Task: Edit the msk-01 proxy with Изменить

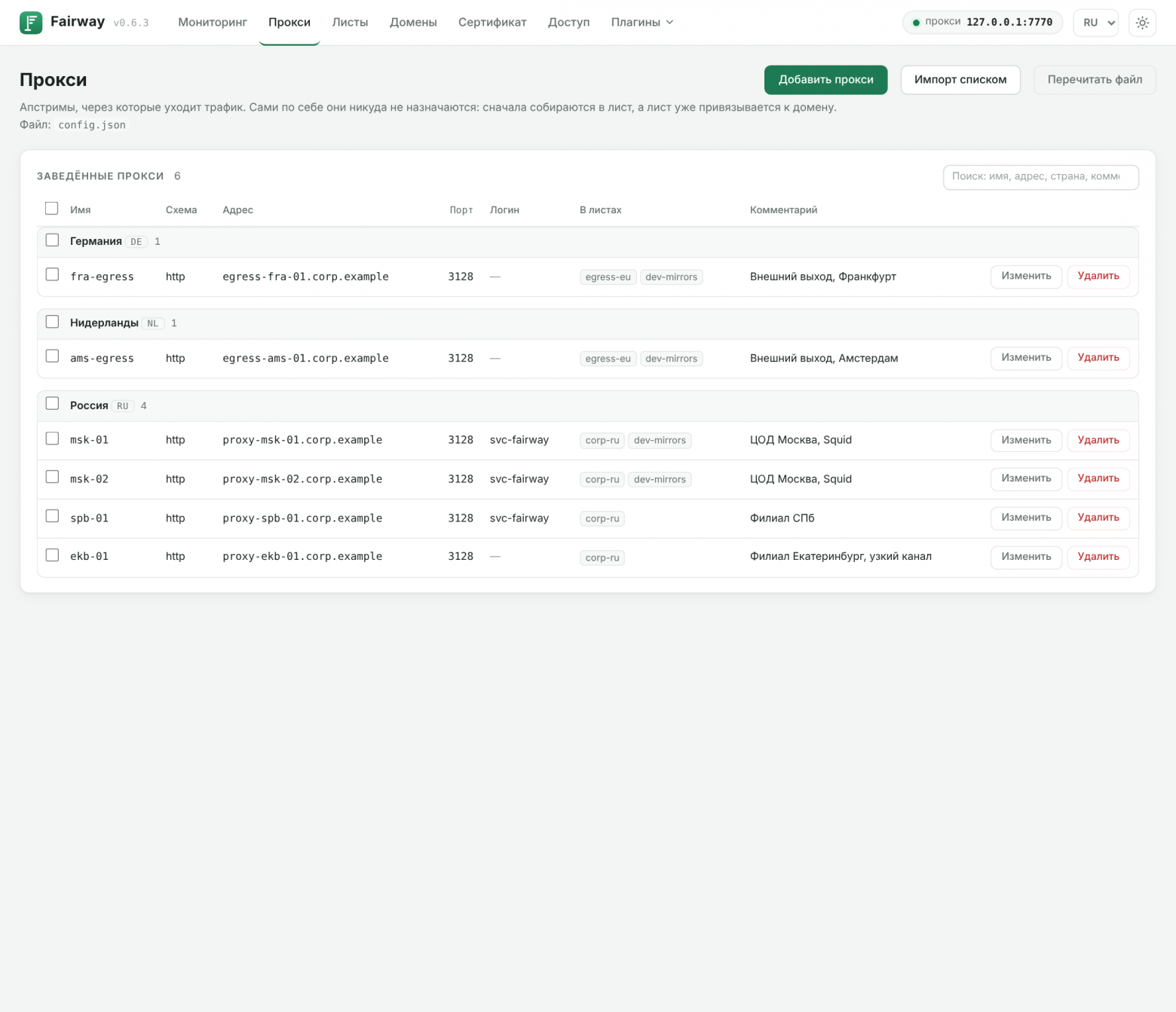Action: click(x=1026, y=440)
